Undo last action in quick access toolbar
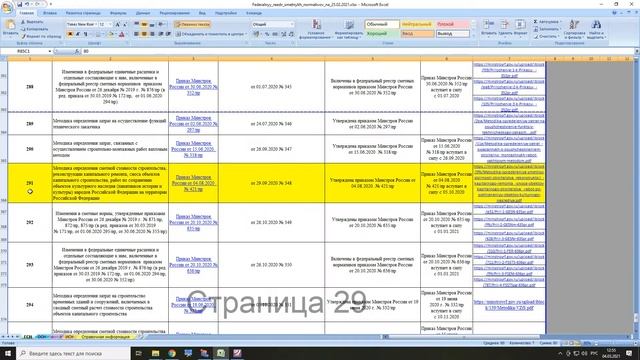The image size is (640, 360). (x=27, y=4)
